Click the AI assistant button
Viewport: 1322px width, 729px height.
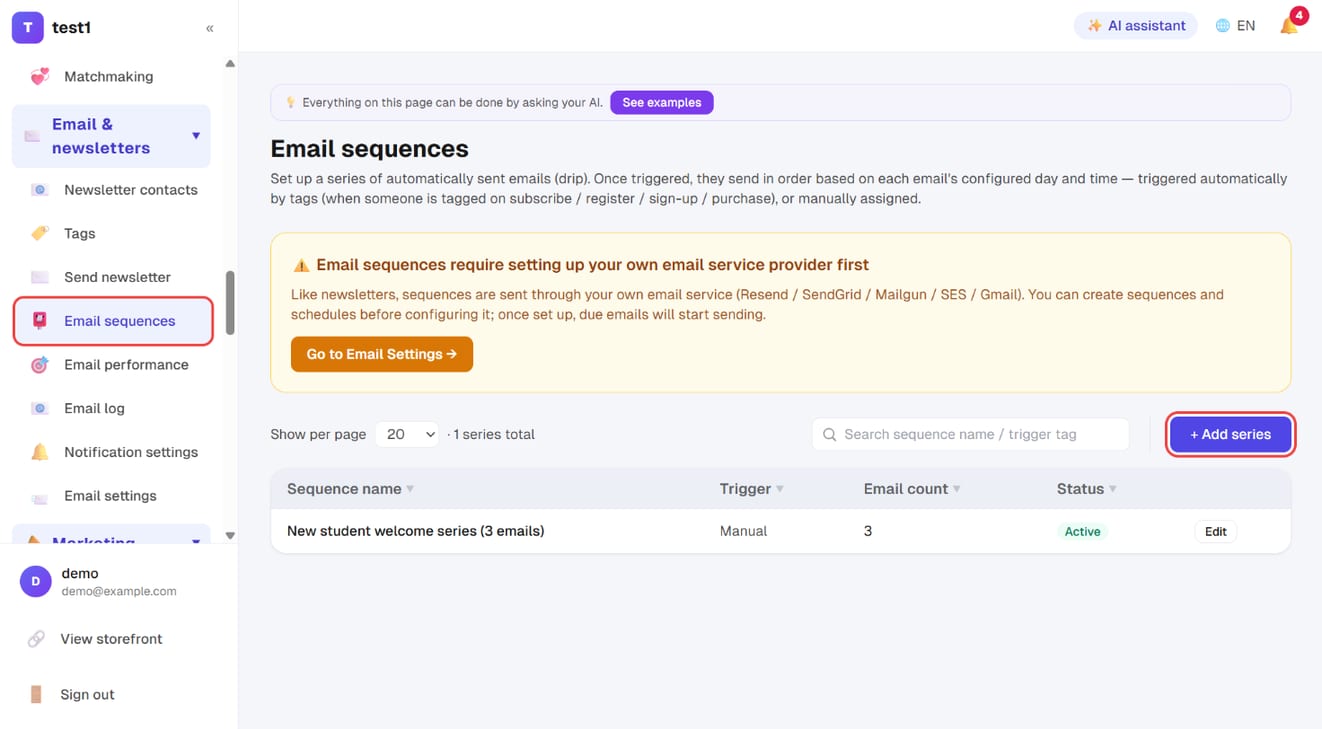pyautogui.click(x=1136, y=26)
